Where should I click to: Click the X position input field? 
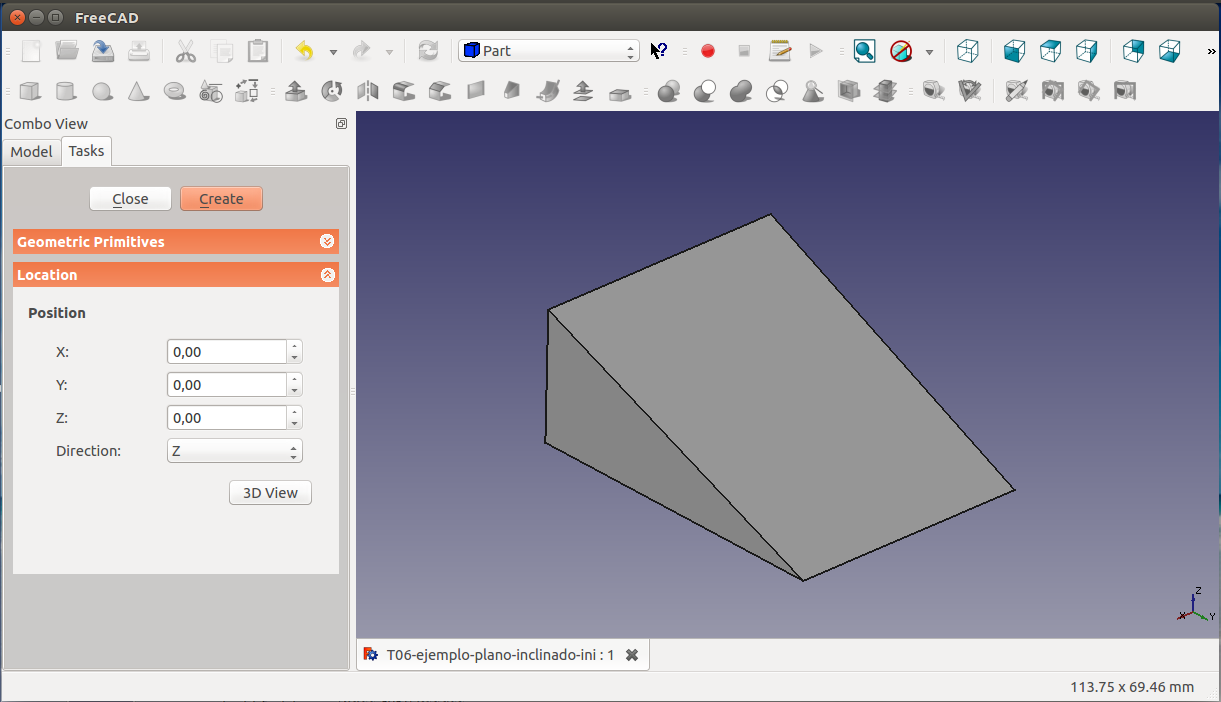point(227,352)
